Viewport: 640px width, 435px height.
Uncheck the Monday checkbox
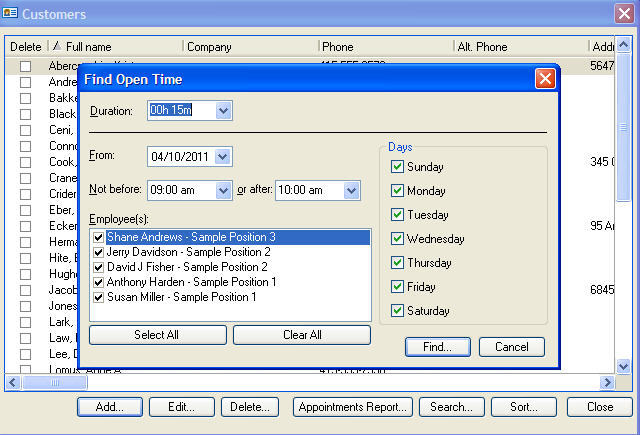(x=397, y=191)
